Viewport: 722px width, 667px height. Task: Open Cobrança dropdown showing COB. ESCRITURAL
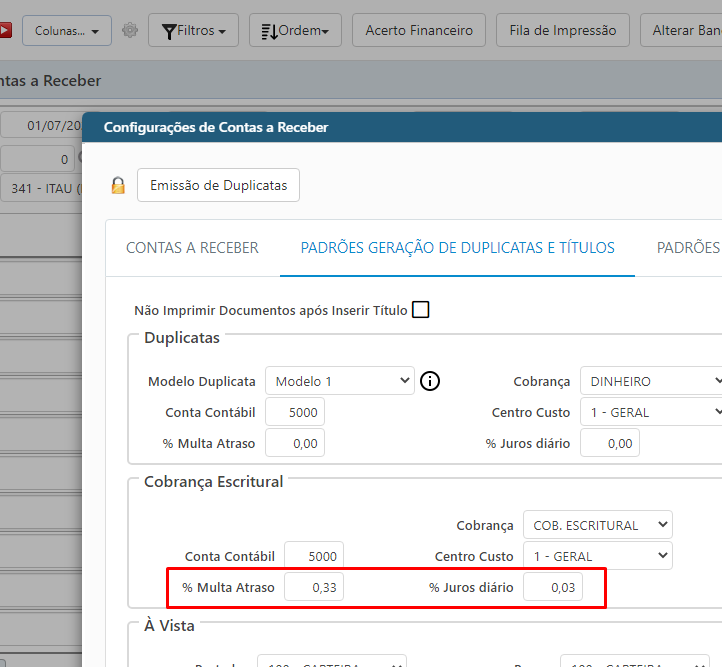[598, 525]
